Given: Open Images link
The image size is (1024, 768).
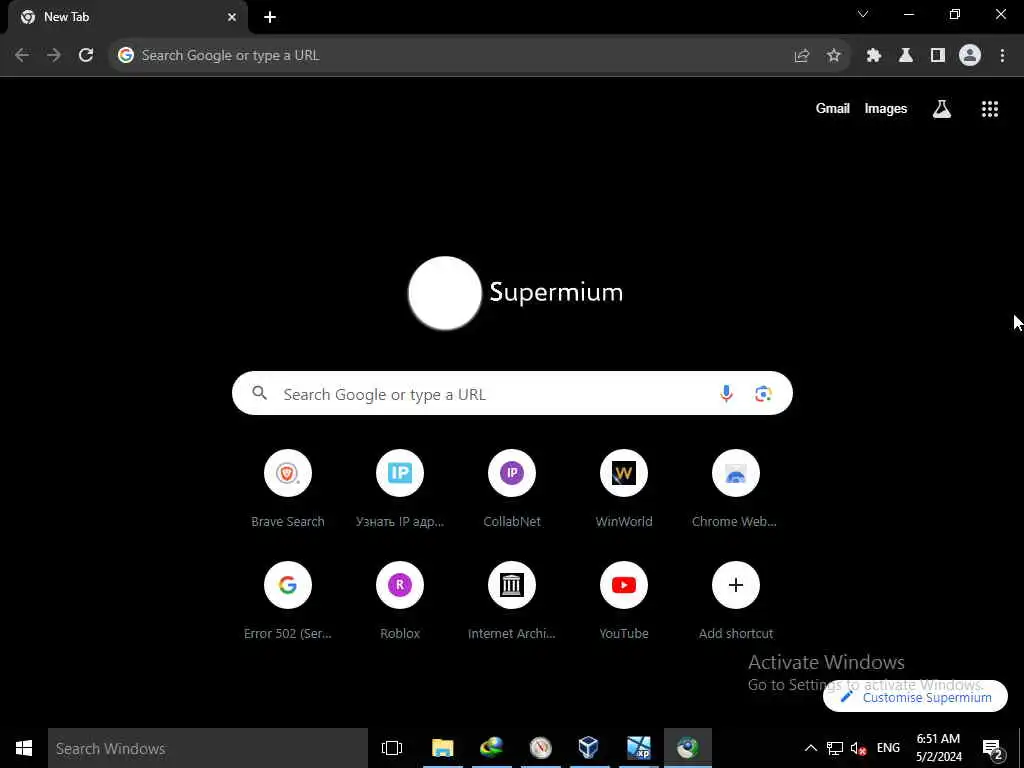Looking at the screenshot, I should [x=886, y=108].
